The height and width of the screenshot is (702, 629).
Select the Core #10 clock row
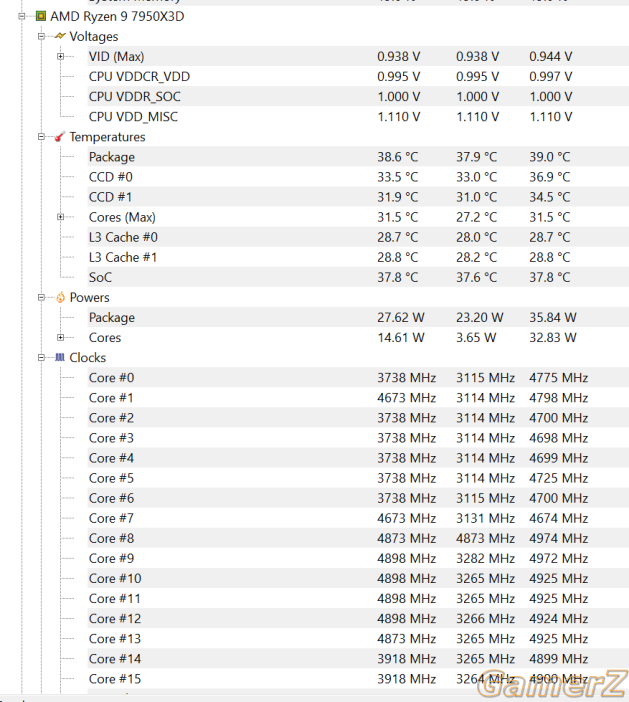point(358,578)
